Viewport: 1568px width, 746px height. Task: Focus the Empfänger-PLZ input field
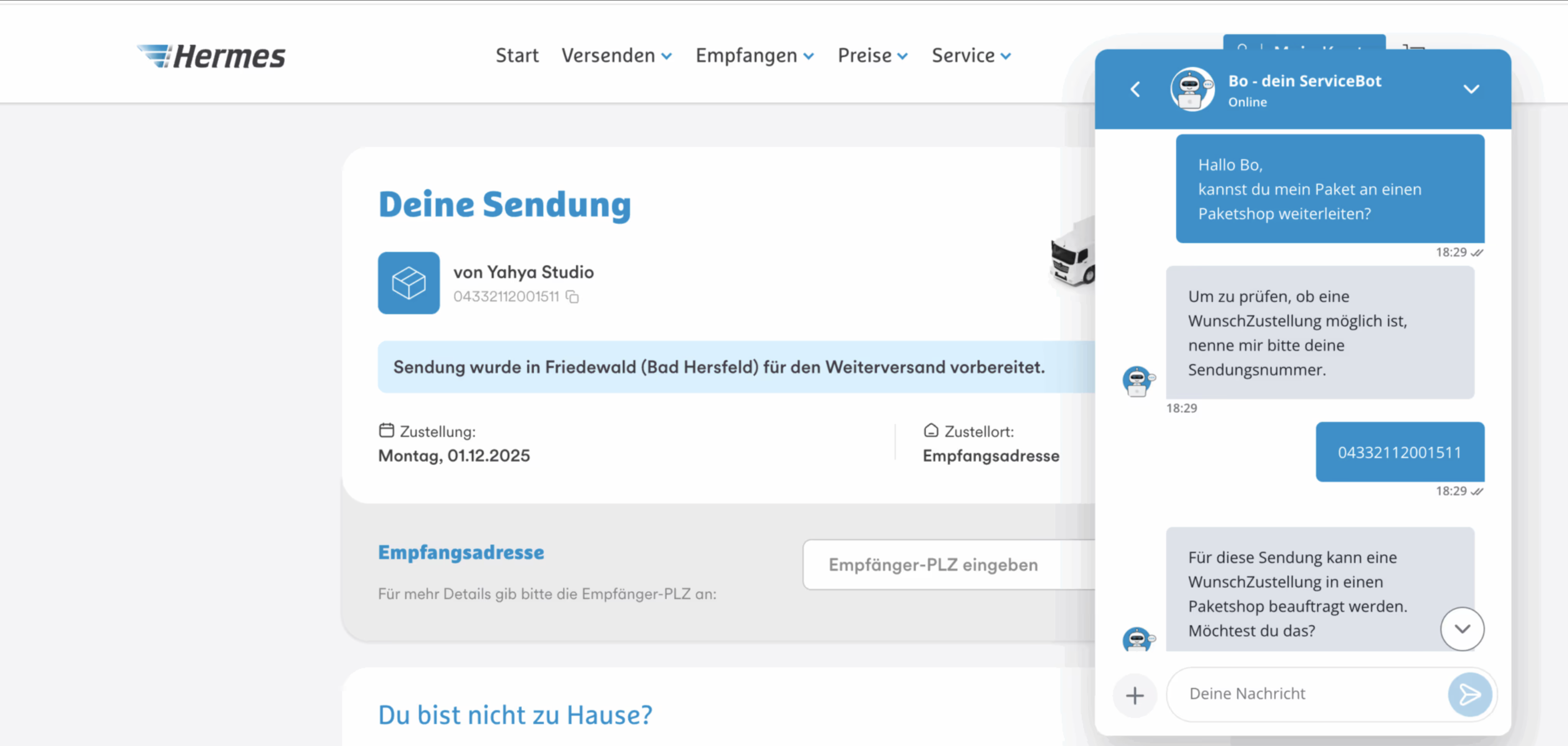[x=948, y=564]
